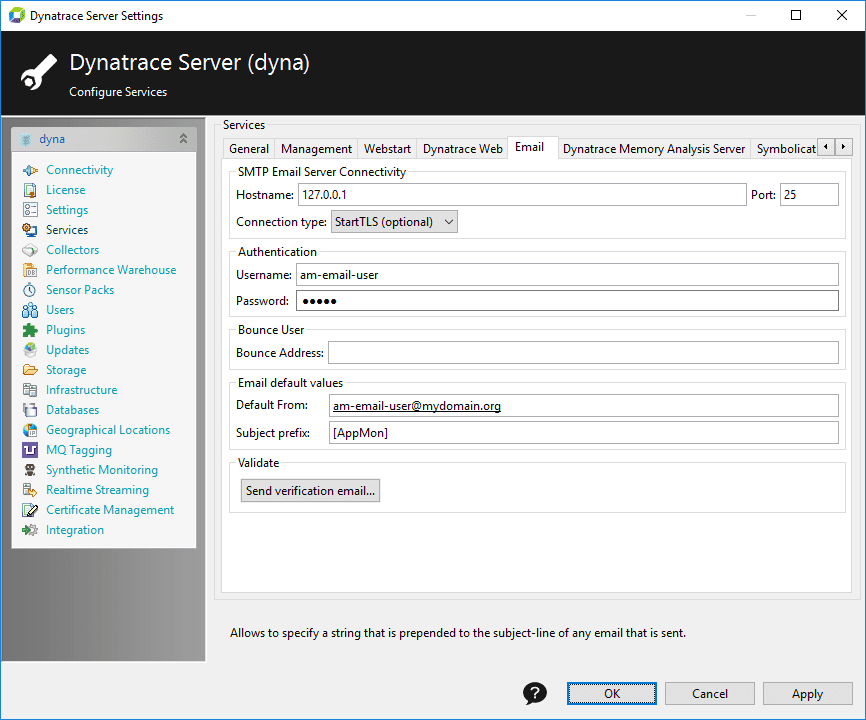Click the Users people icon
This screenshot has width=866, height=720.
pyautogui.click(x=30, y=310)
